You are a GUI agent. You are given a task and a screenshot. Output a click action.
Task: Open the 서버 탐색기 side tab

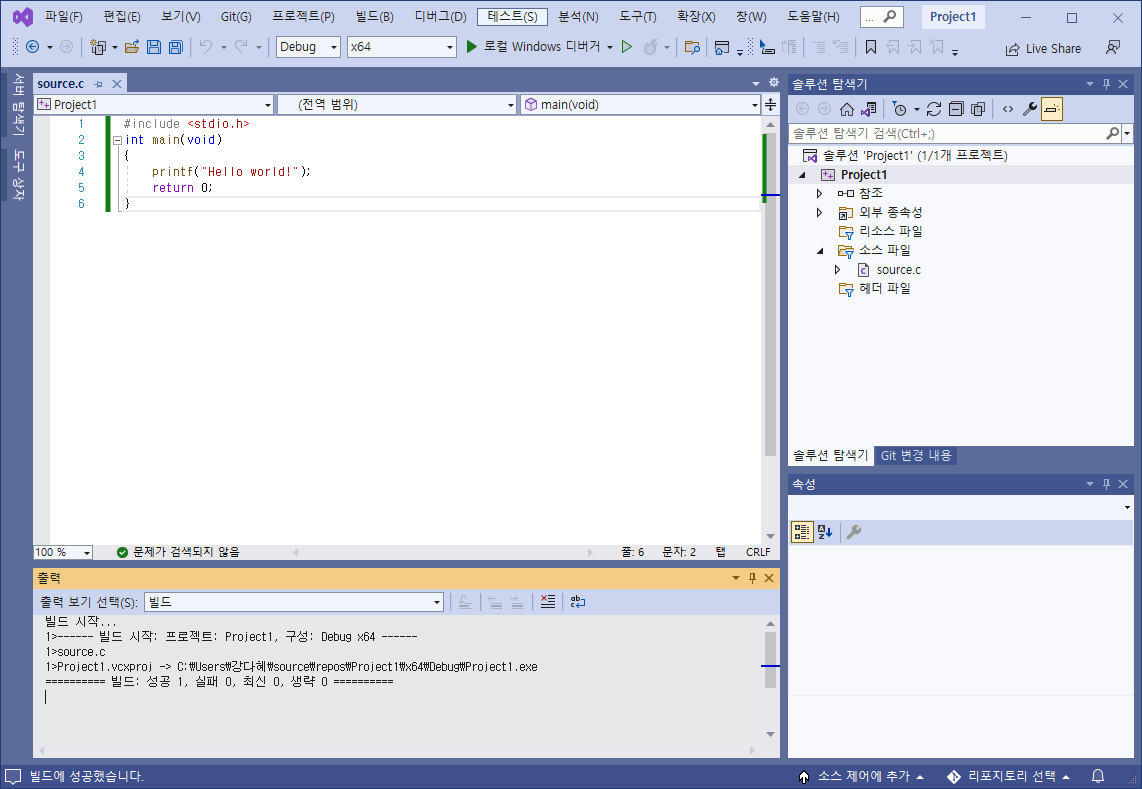click(x=19, y=104)
